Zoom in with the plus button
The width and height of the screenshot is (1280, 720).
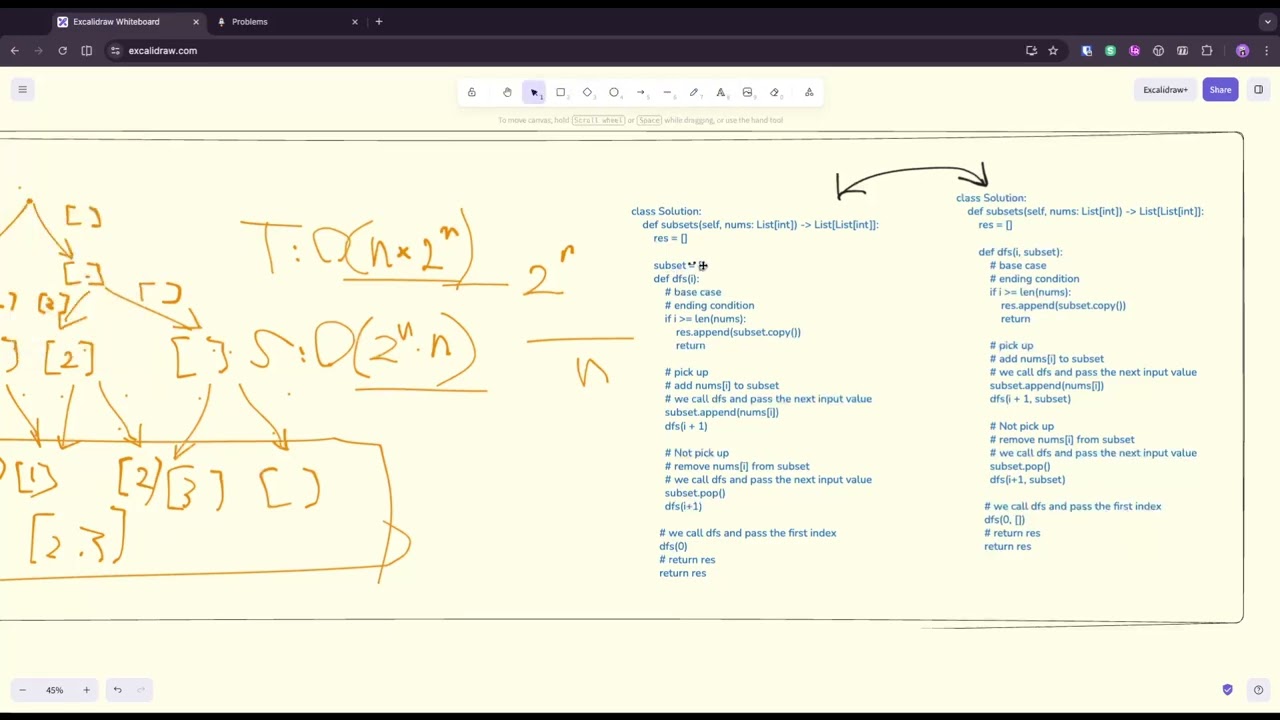[x=86, y=690]
